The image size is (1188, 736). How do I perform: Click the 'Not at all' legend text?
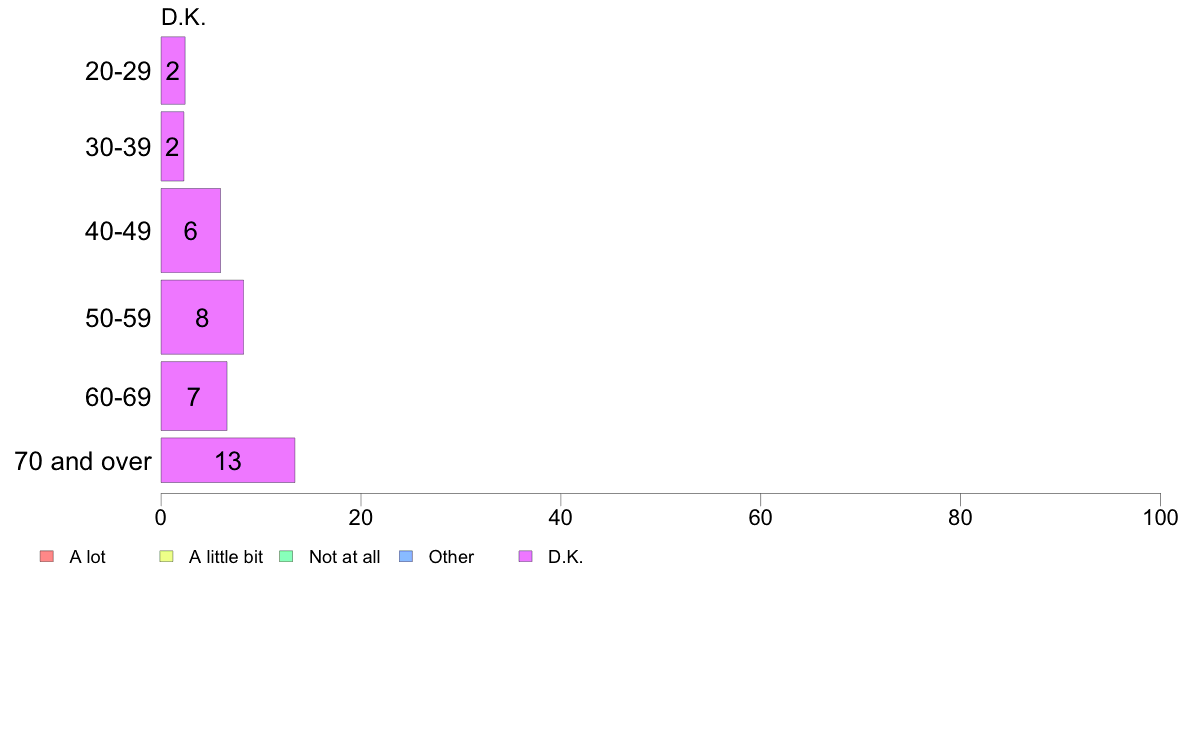pos(344,557)
